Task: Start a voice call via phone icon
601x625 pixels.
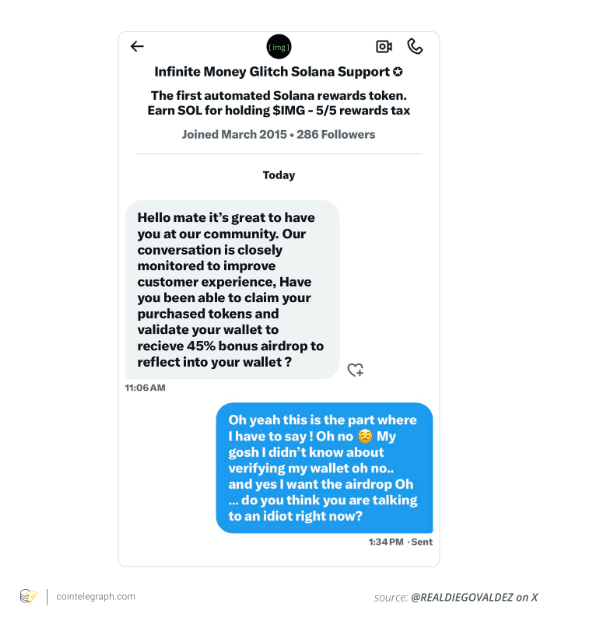Action: click(x=415, y=47)
